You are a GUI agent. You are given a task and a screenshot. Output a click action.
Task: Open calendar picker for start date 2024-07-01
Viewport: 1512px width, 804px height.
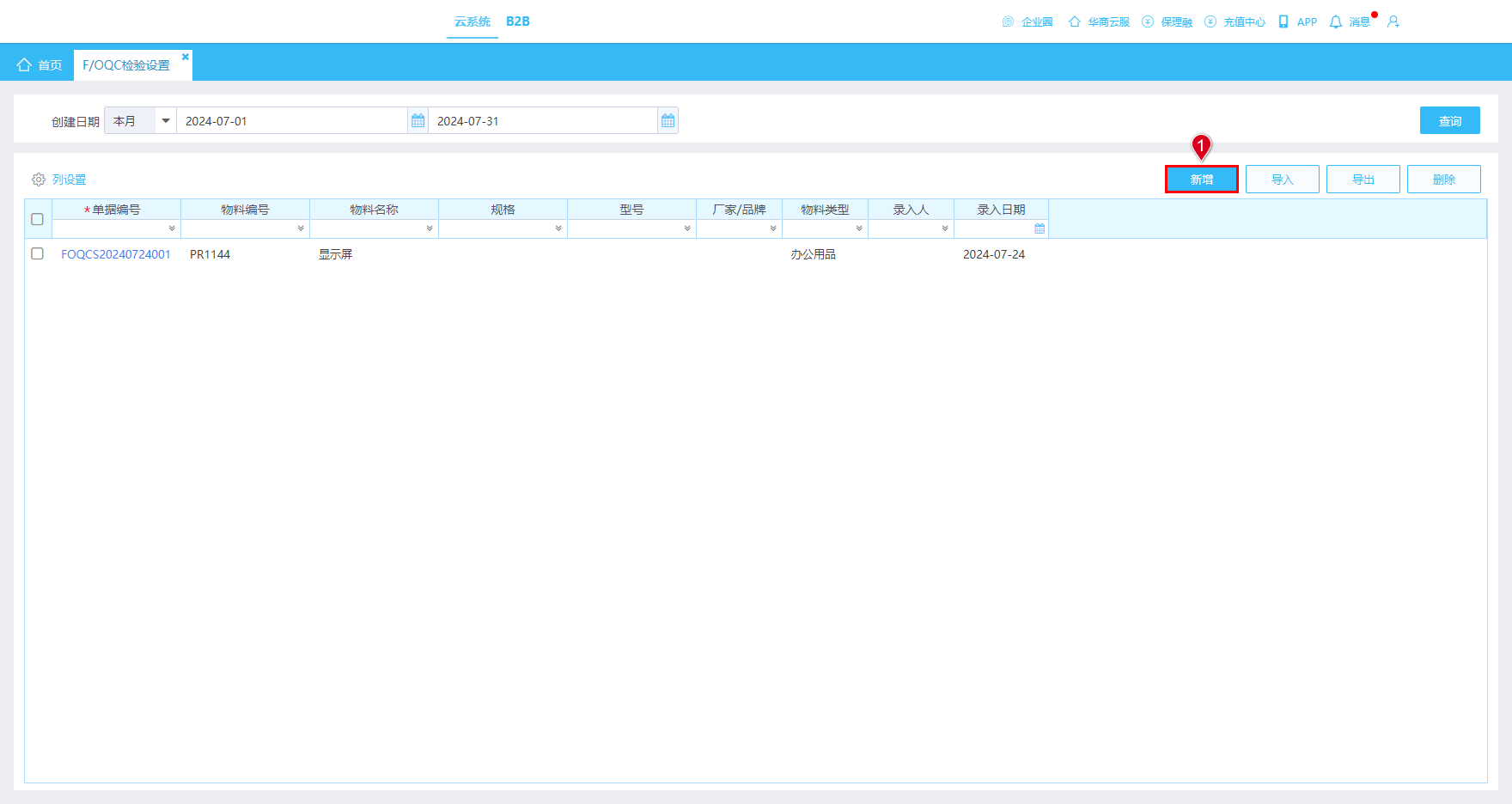click(418, 121)
